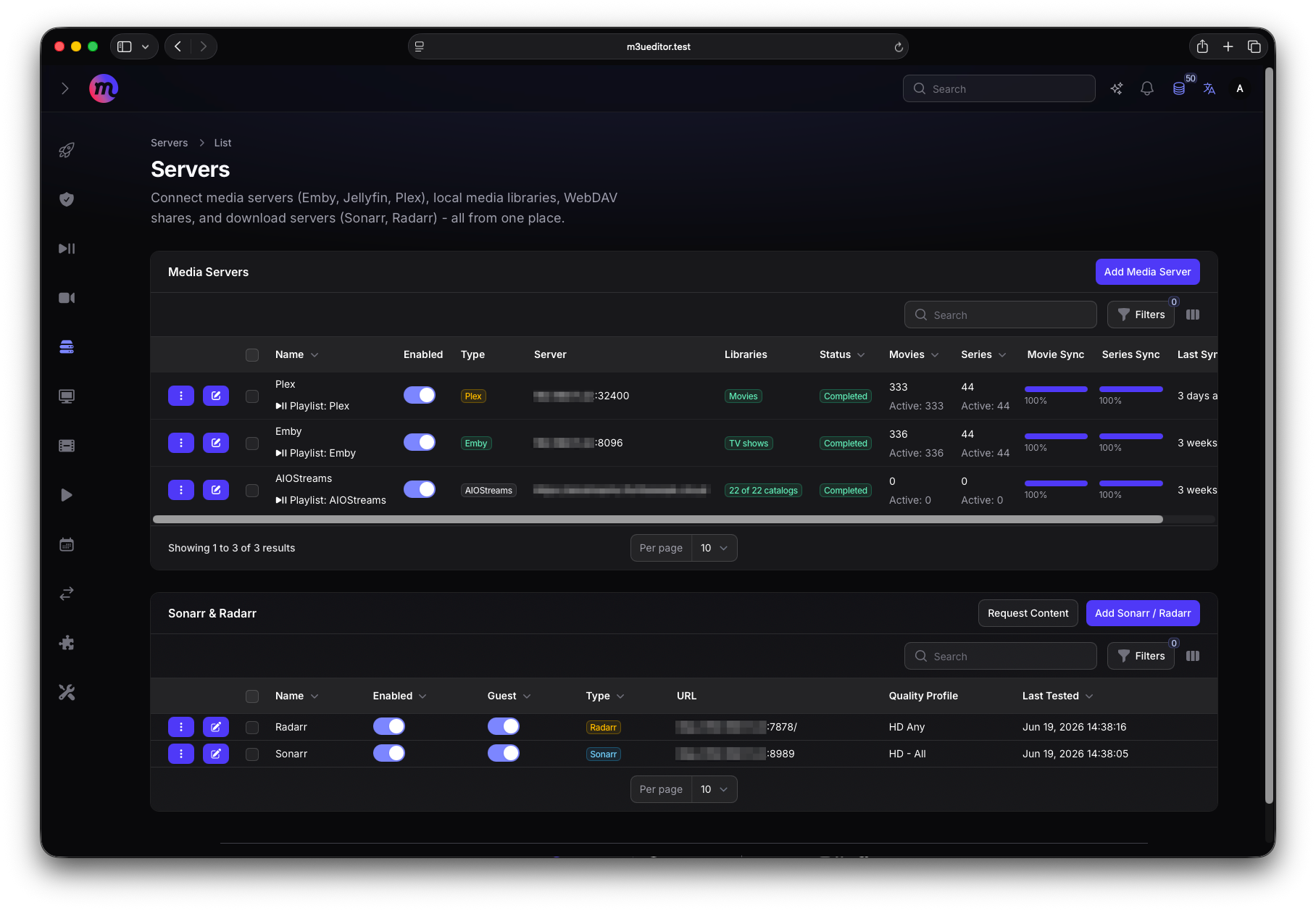Toggle Radarr enabled switch
This screenshot has height=911, width=1316.
pyautogui.click(x=389, y=726)
